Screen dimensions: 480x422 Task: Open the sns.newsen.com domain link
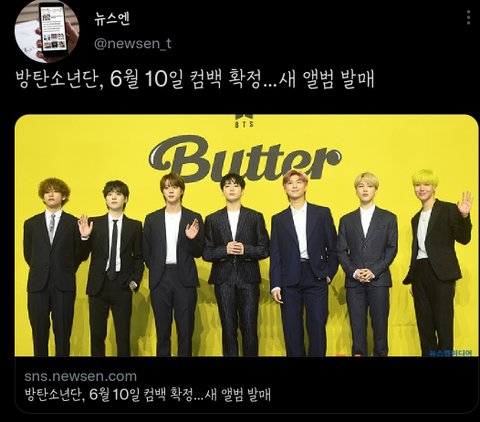coord(81,376)
